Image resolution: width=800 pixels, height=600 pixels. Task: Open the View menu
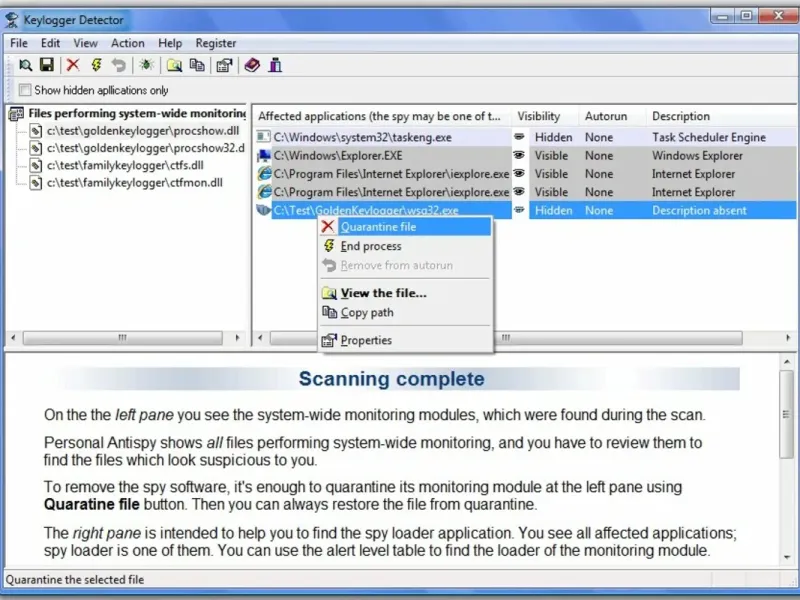coord(85,43)
